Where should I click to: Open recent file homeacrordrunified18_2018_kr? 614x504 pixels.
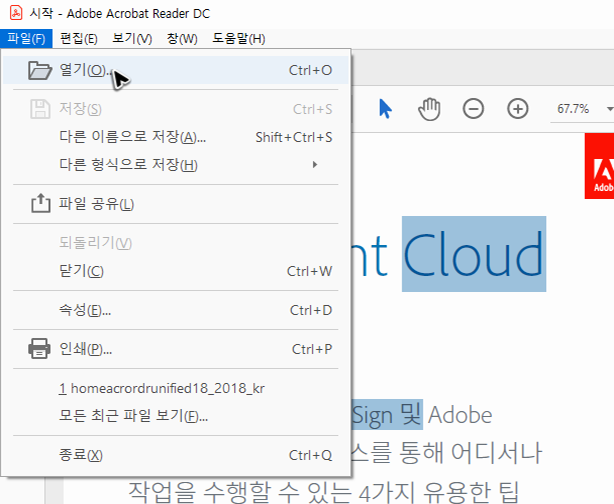(x=176, y=388)
